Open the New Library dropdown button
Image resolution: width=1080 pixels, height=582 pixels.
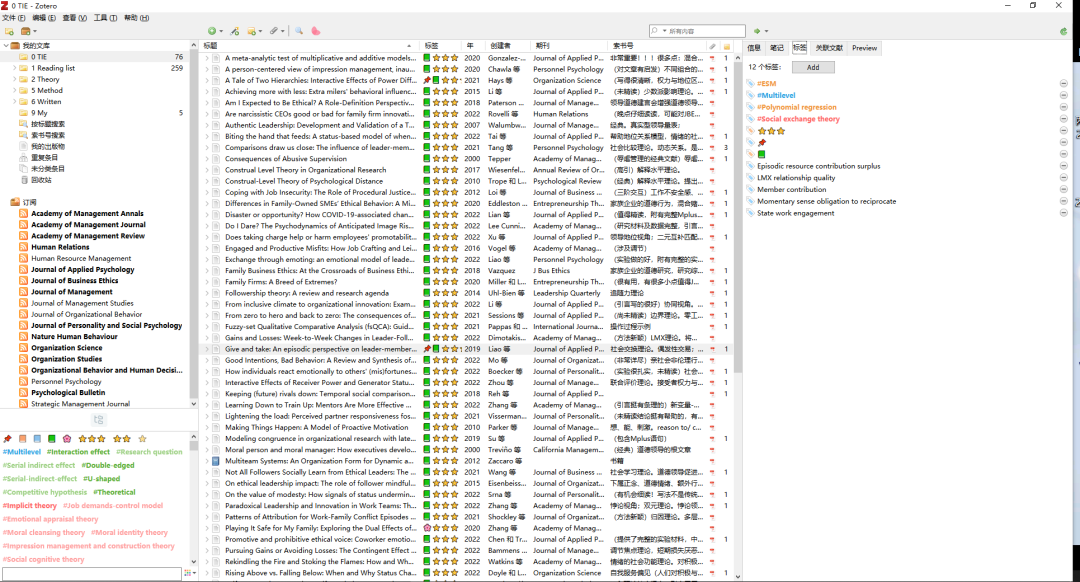[x=28, y=31]
